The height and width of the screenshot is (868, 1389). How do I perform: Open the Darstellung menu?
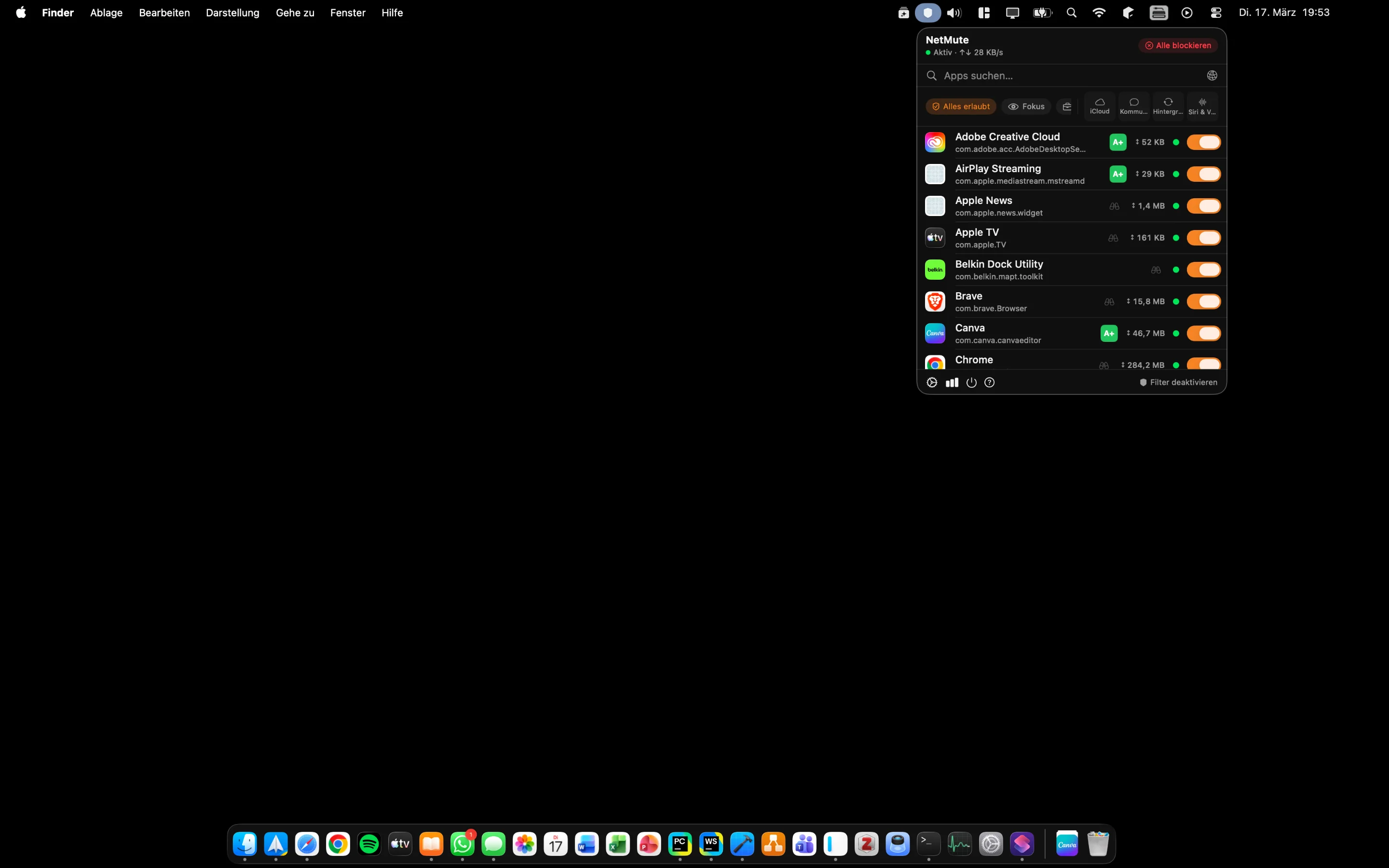[x=232, y=13]
